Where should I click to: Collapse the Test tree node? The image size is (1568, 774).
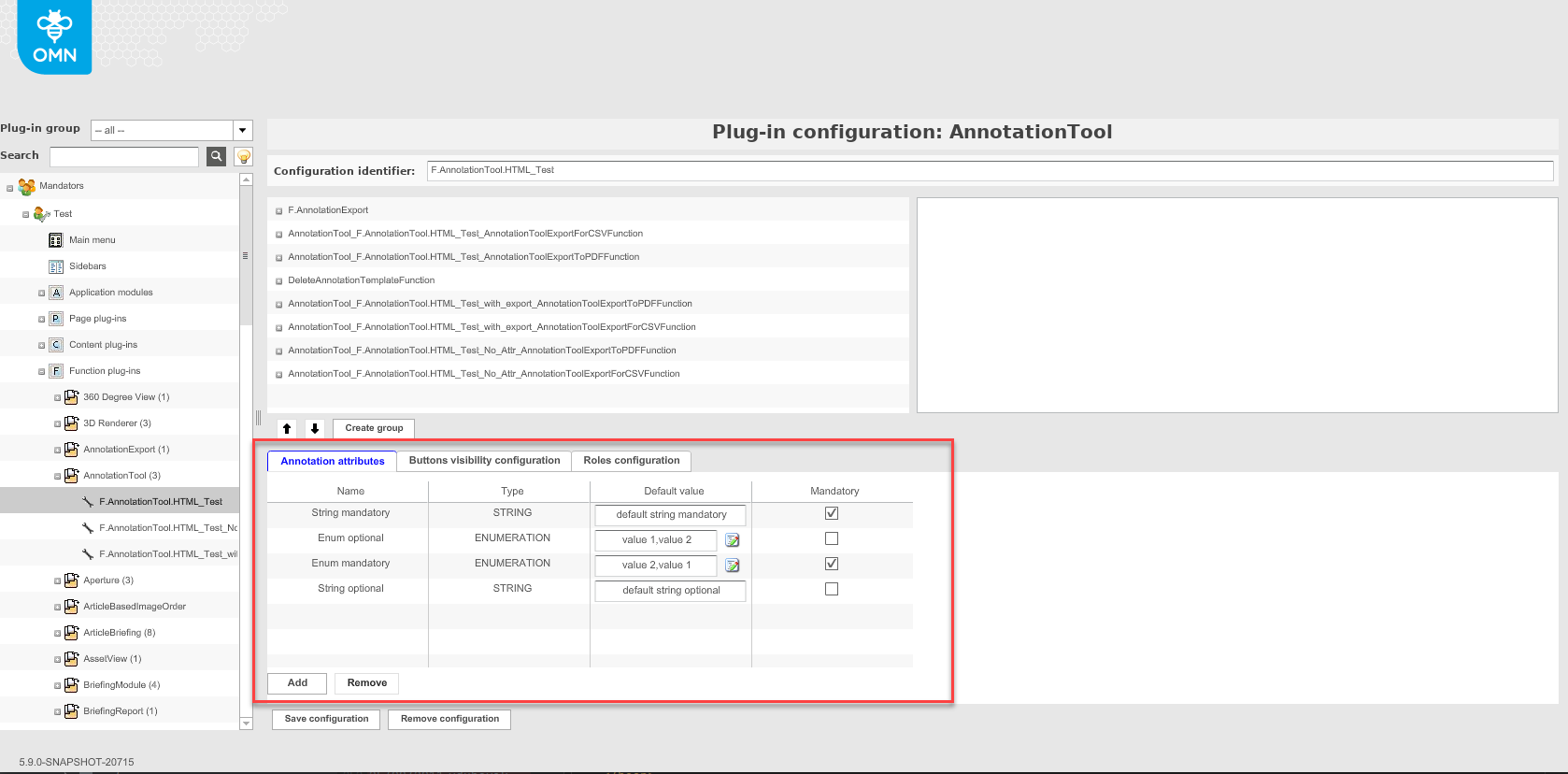coord(26,215)
